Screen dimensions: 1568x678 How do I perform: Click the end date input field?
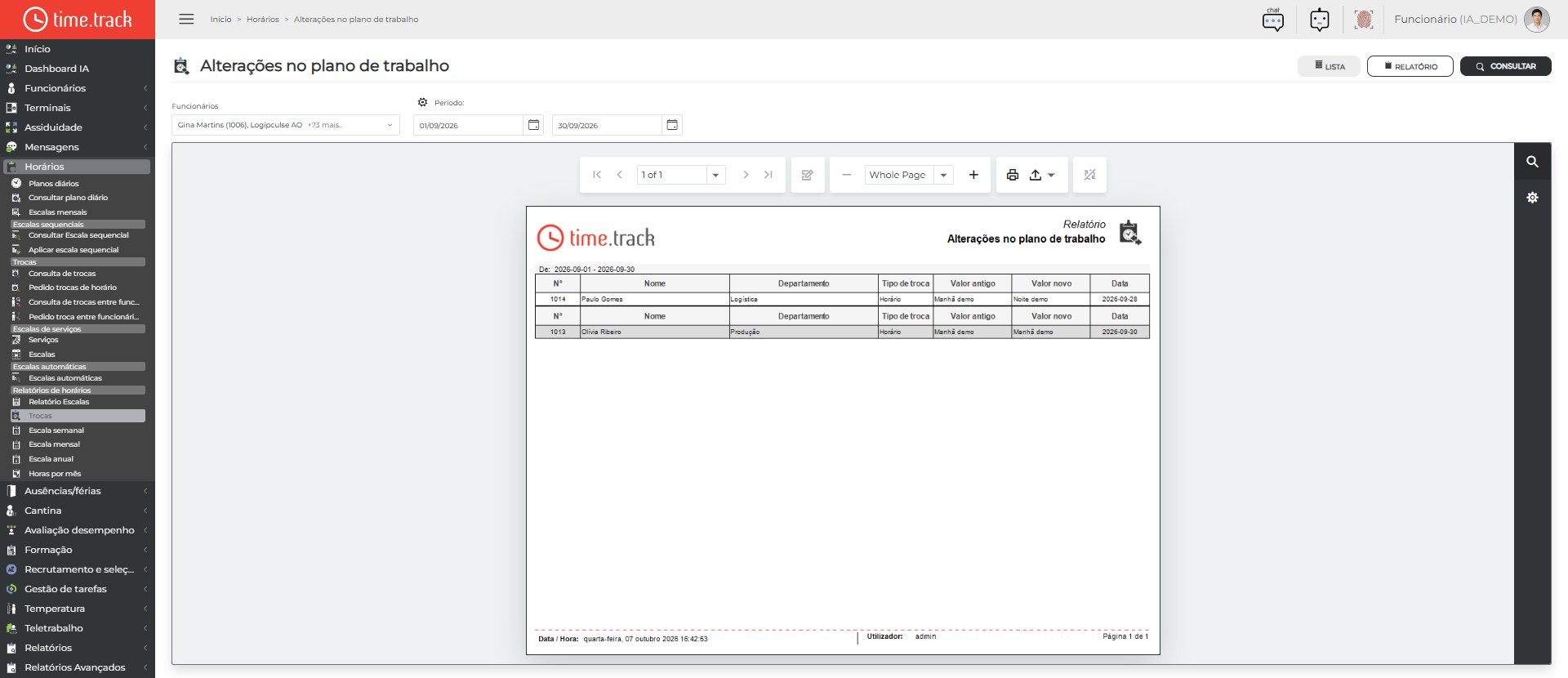[606, 125]
